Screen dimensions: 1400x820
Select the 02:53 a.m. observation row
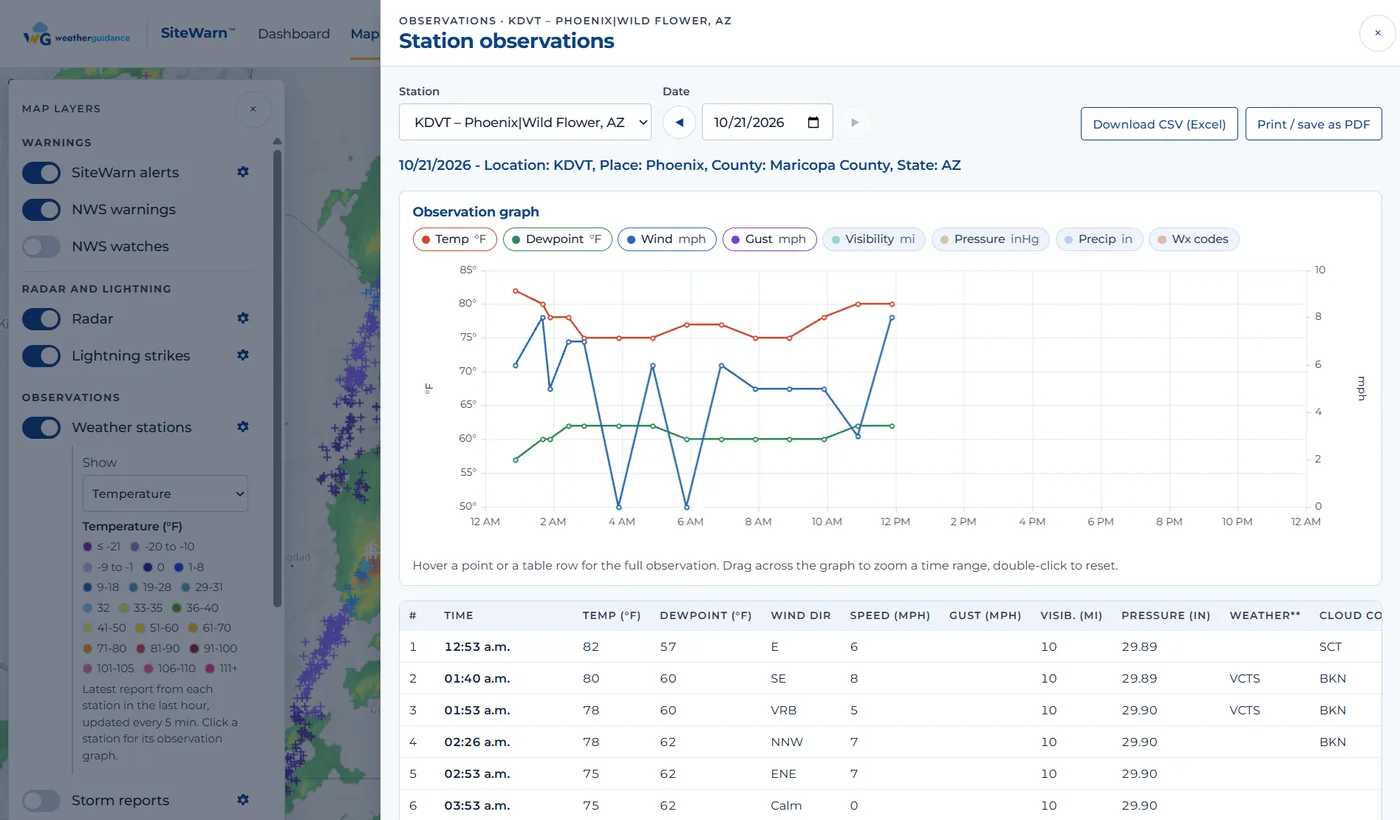tap(890, 774)
